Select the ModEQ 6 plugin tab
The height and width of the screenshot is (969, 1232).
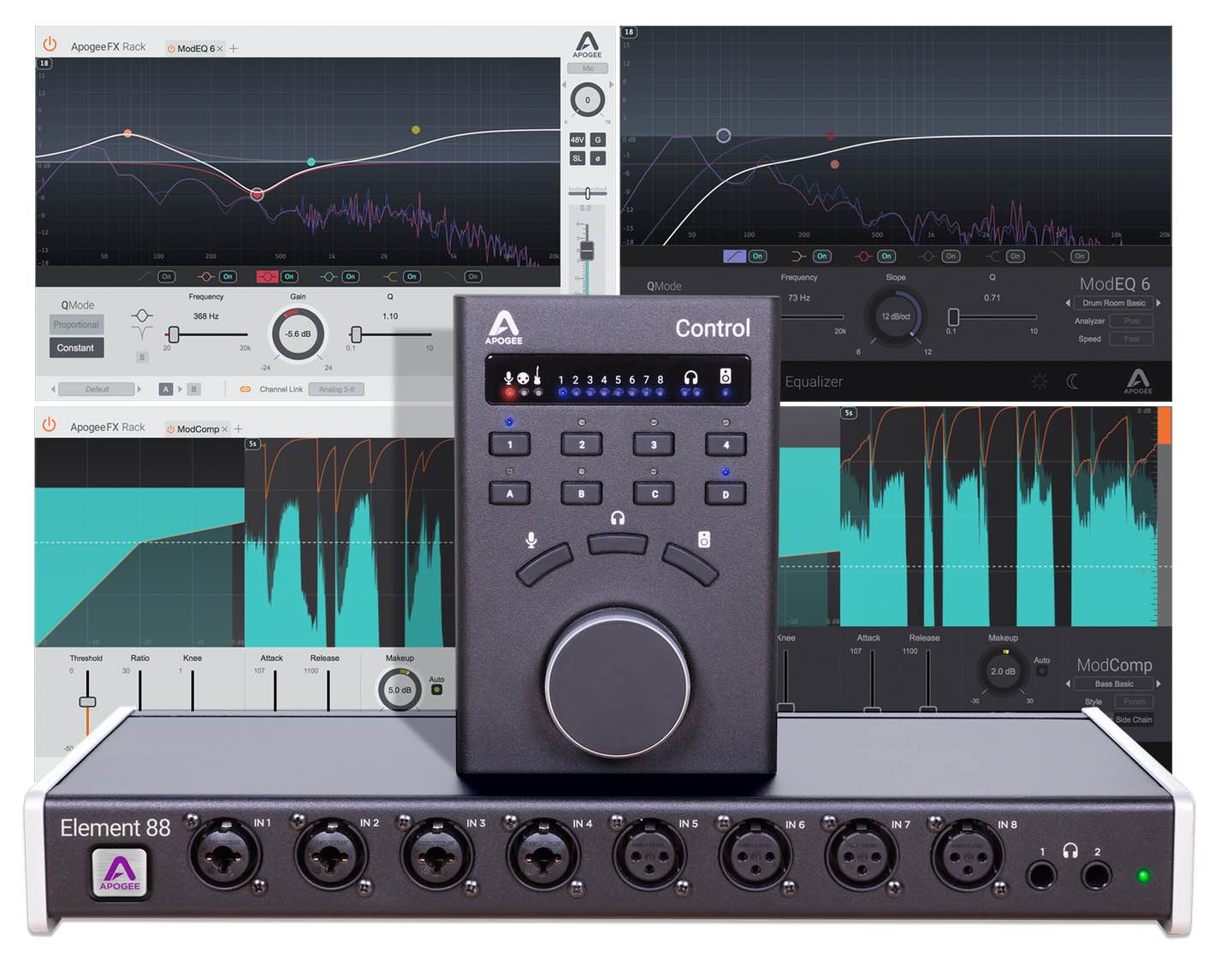point(196,49)
